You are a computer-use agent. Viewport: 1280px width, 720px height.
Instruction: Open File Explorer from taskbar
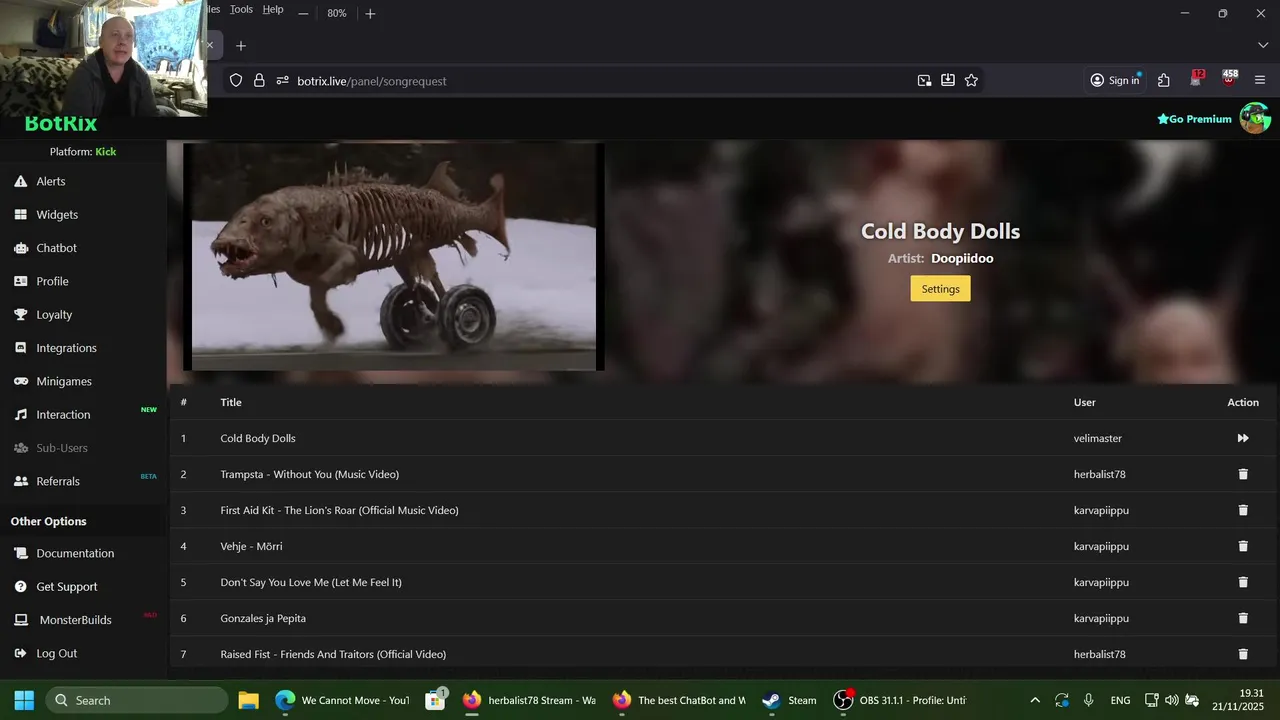click(x=249, y=700)
